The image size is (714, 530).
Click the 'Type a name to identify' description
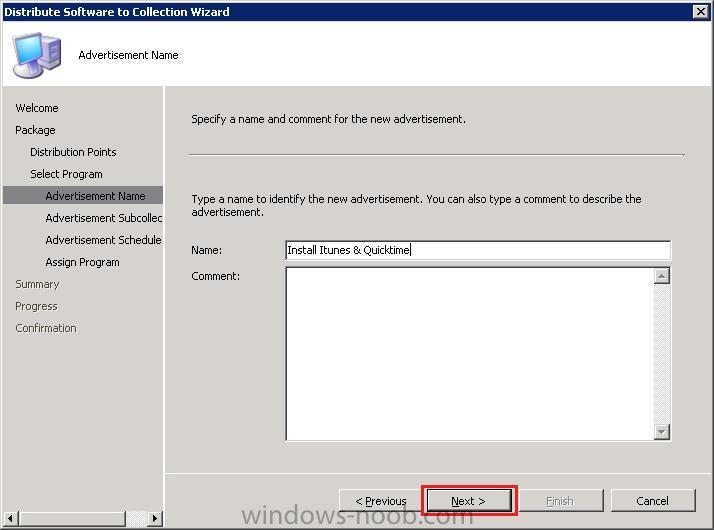pyautogui.click(x=416, y=205)
